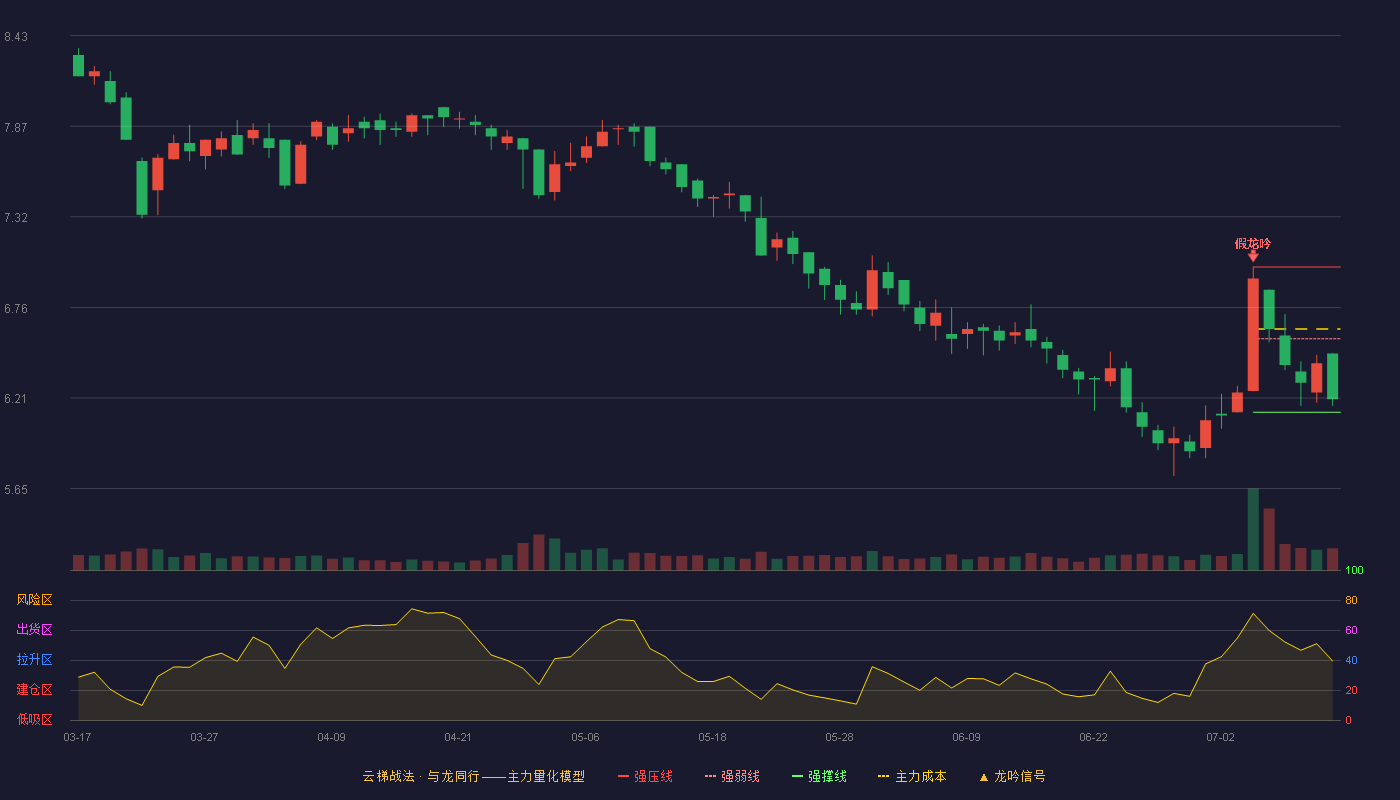Click the 风险区 zone label
The image size is (1400, 800).
point(34,600)
